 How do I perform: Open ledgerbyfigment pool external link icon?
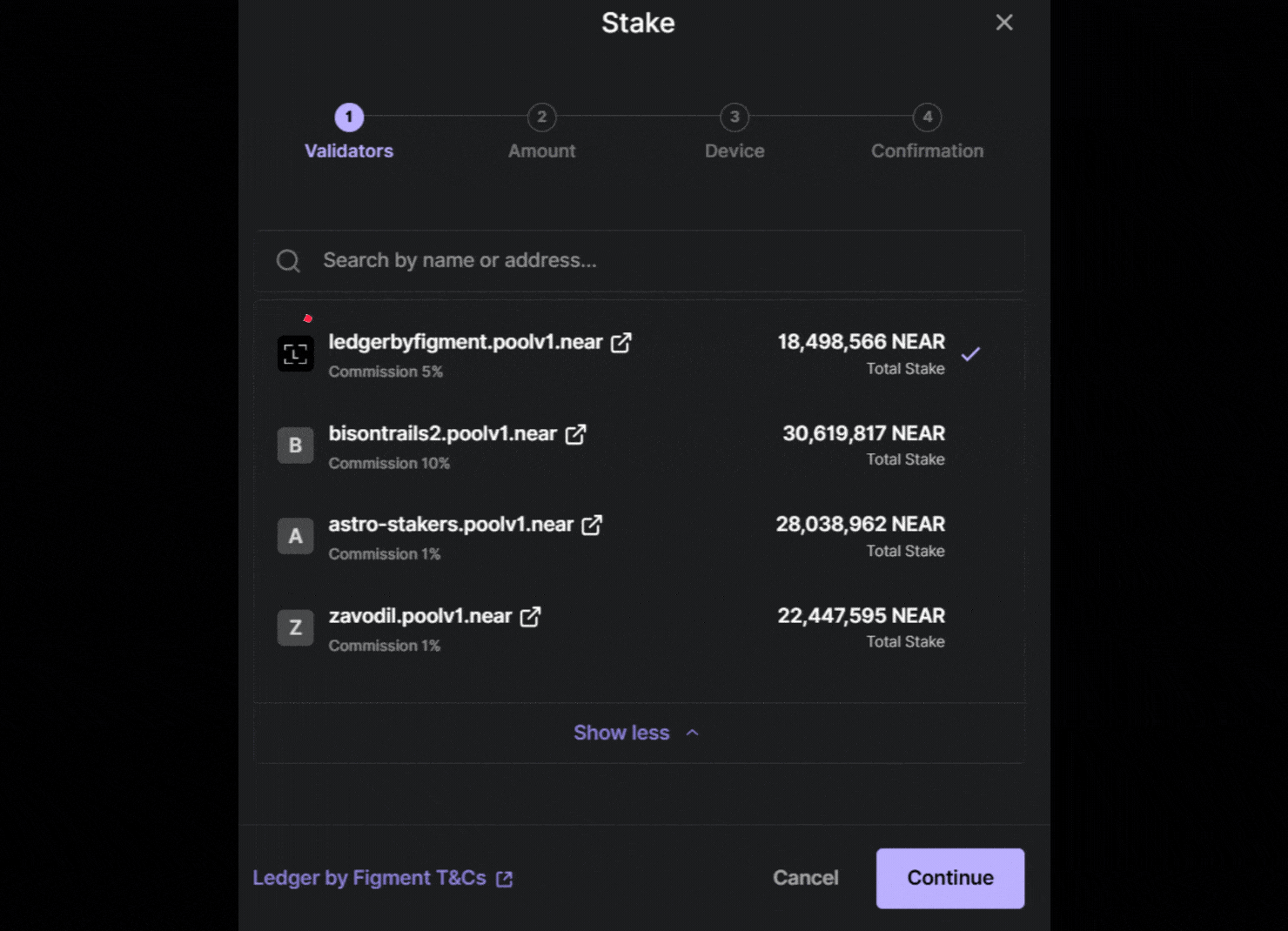pyautogui.click(x=621, y=343)
